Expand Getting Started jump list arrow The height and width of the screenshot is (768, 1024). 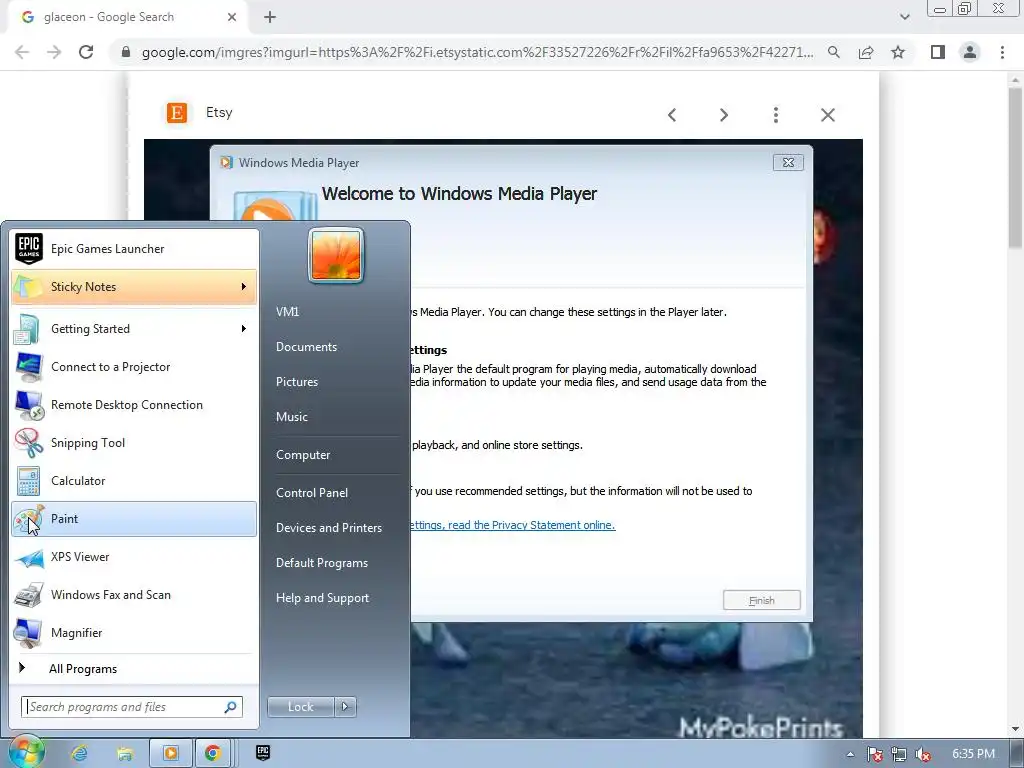pos(244,328)
